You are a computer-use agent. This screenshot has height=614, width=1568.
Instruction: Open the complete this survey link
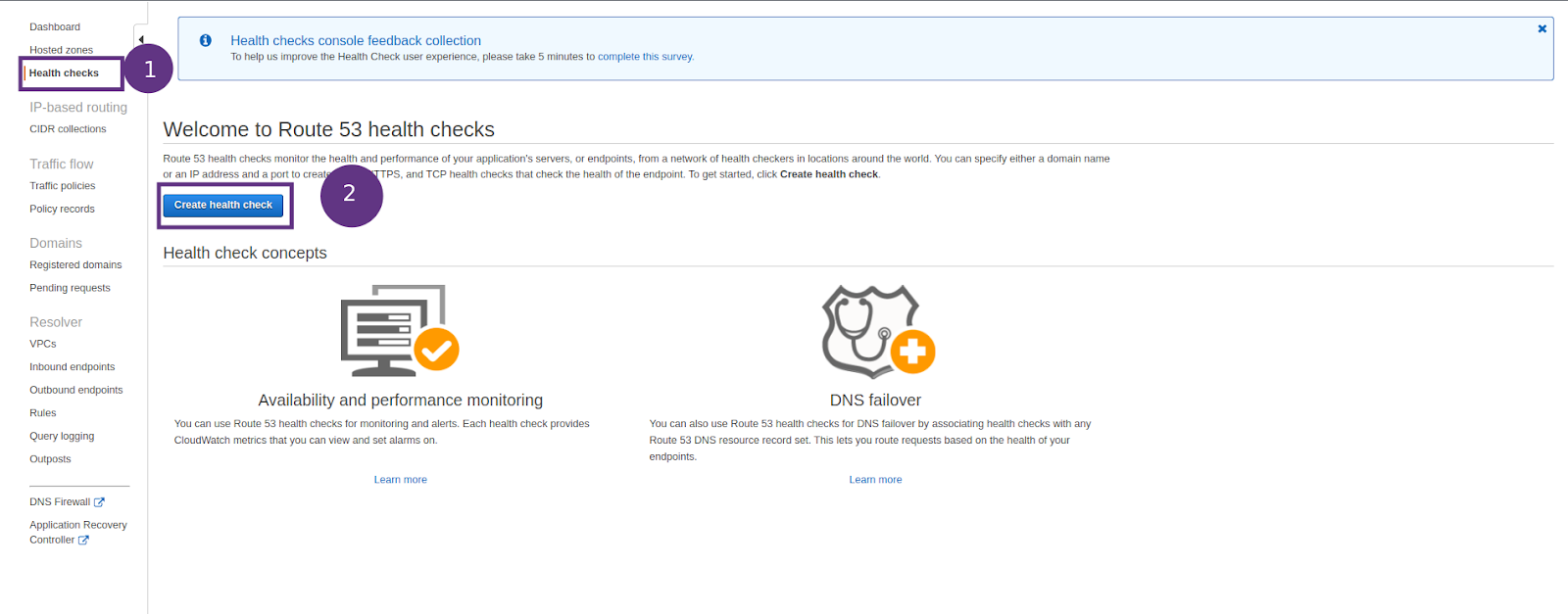pyautogui.click(x=645, y=57)
